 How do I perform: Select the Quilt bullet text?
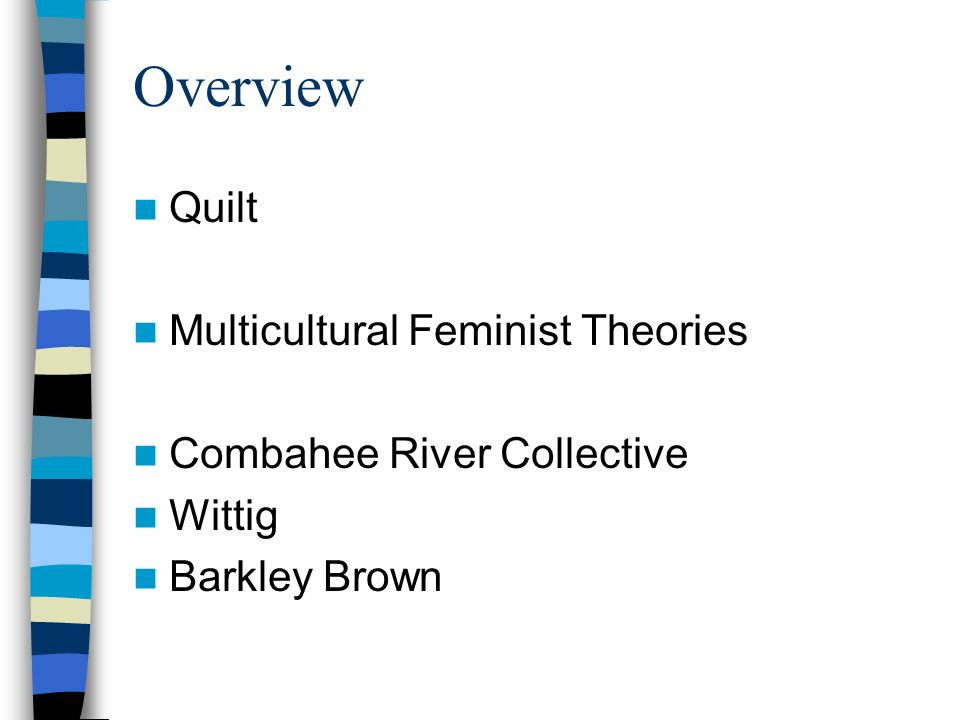point(214,208)
